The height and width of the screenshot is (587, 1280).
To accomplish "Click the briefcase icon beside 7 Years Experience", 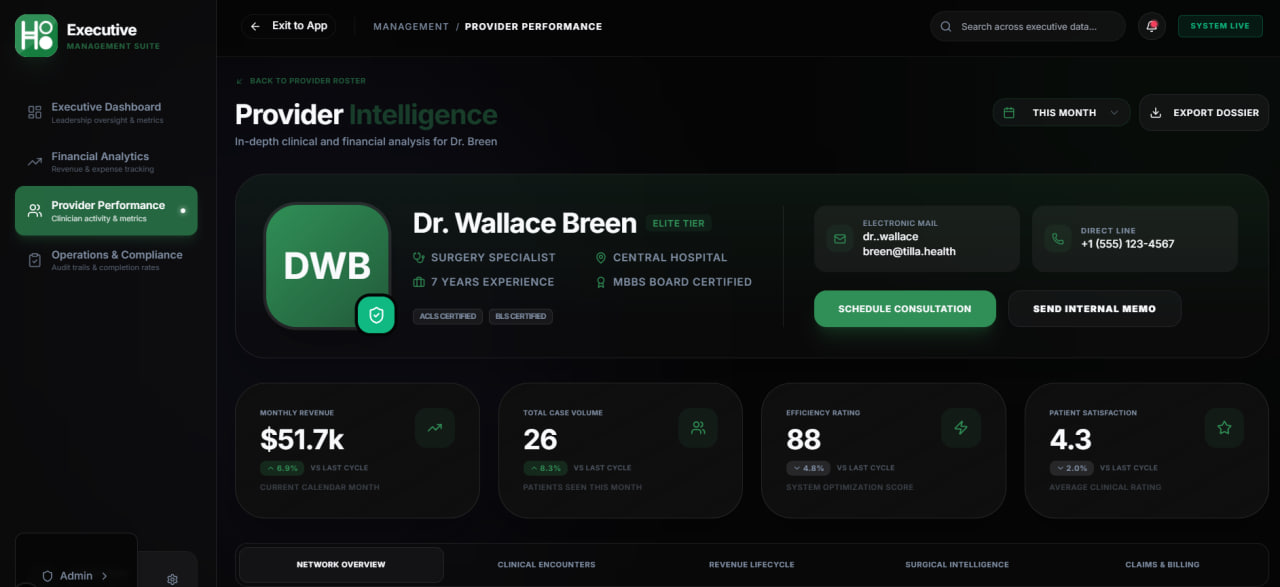I will pos(419,282).
